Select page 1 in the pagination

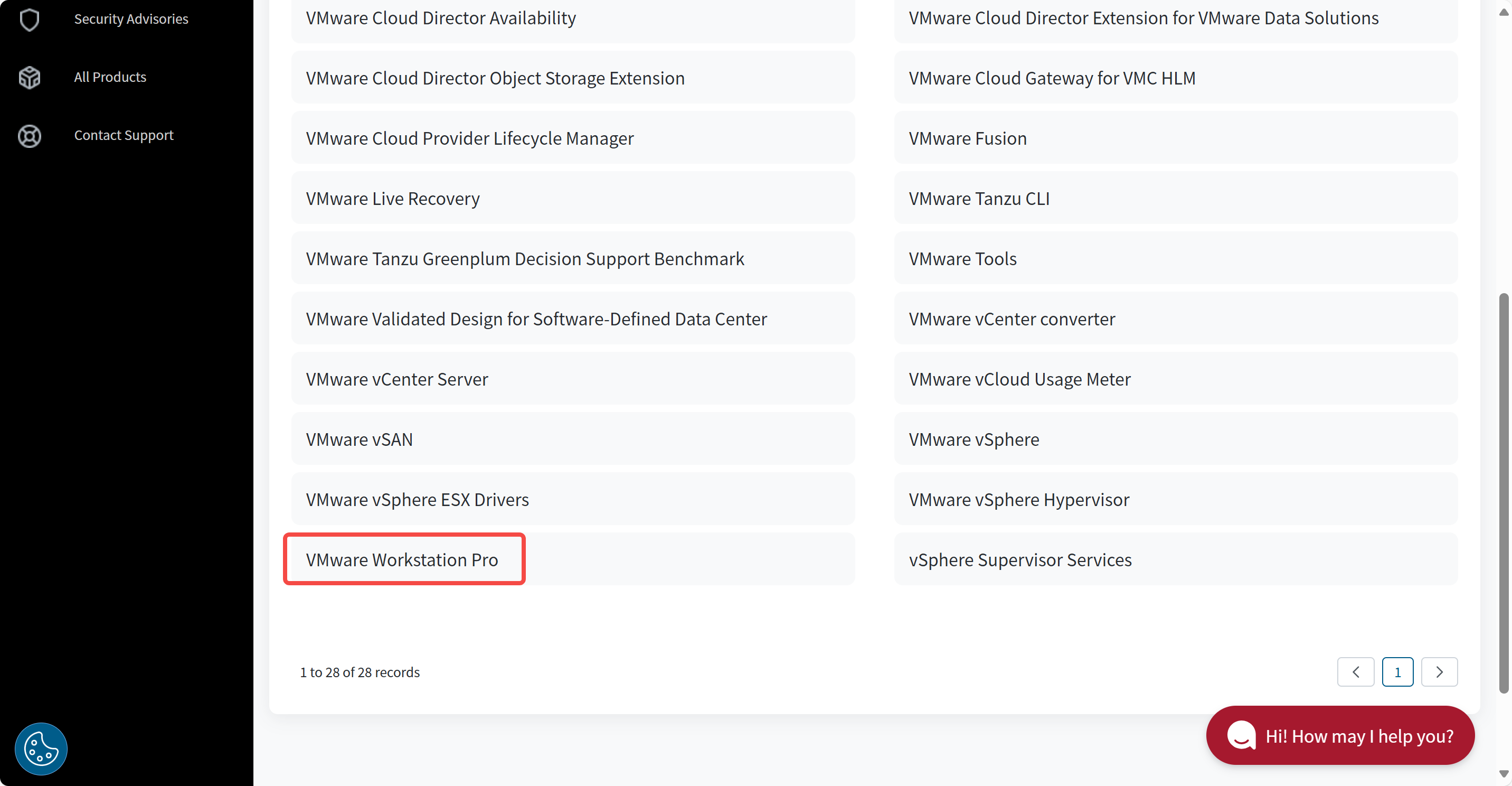[x=1397, y=671]
